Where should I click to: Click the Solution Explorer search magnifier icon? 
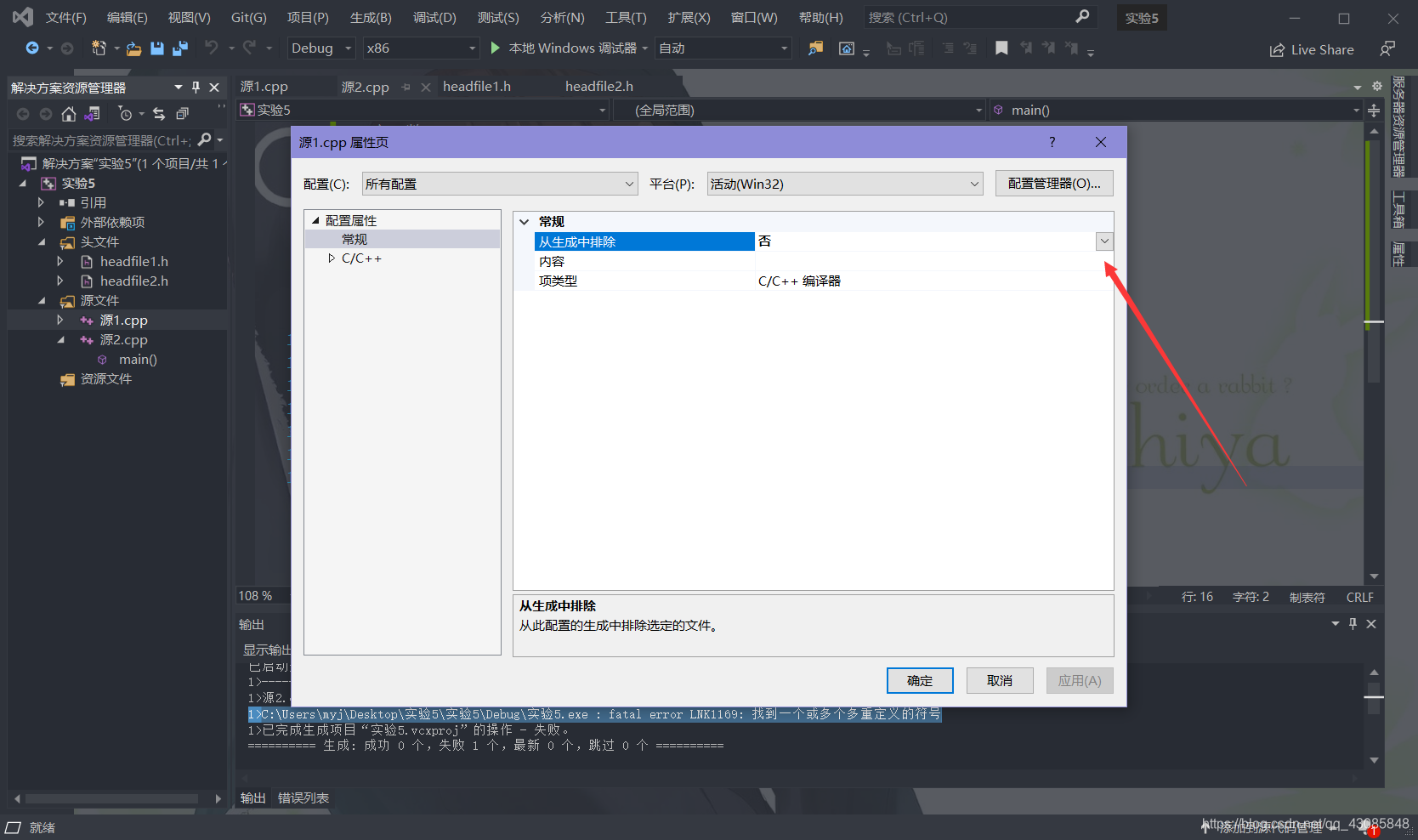(x=204, y=139)
